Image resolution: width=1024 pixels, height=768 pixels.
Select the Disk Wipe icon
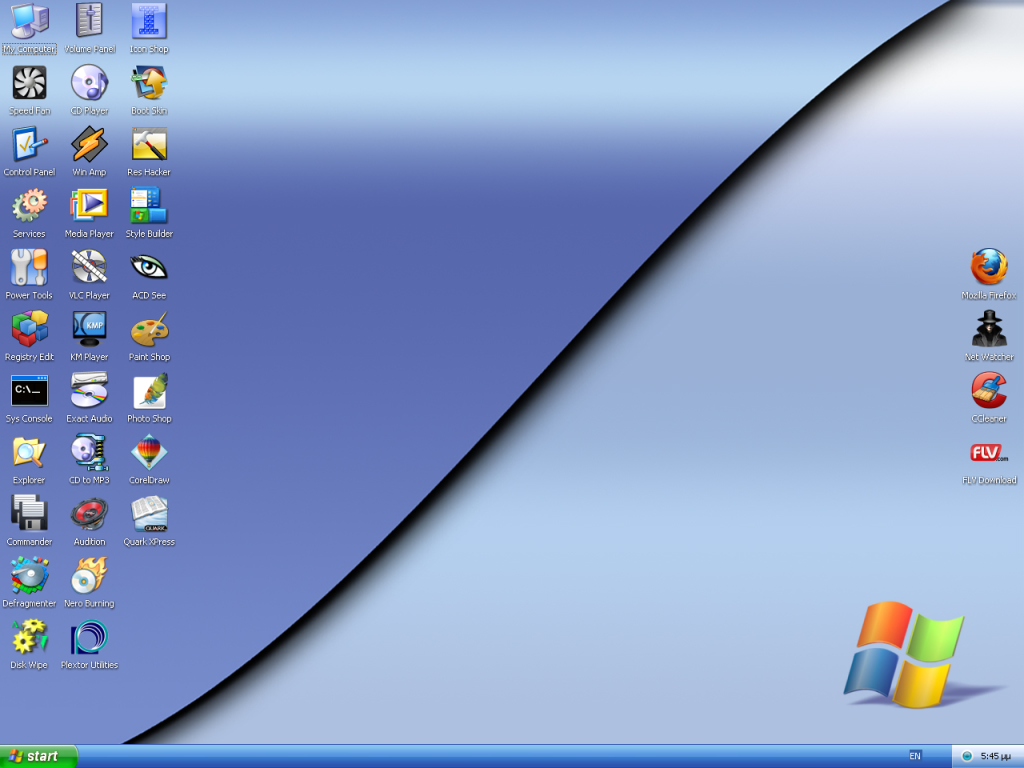point(29,637)
